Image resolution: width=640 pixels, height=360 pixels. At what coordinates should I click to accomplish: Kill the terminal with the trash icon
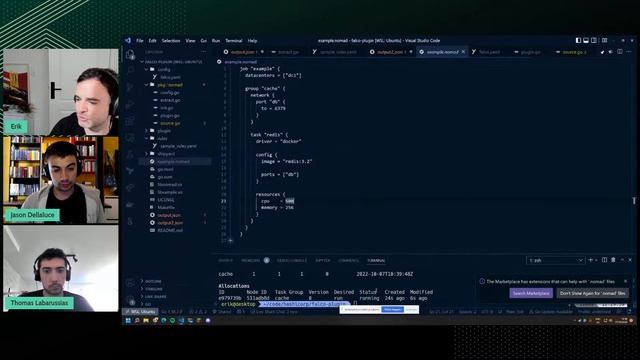[x=613, y=260]
